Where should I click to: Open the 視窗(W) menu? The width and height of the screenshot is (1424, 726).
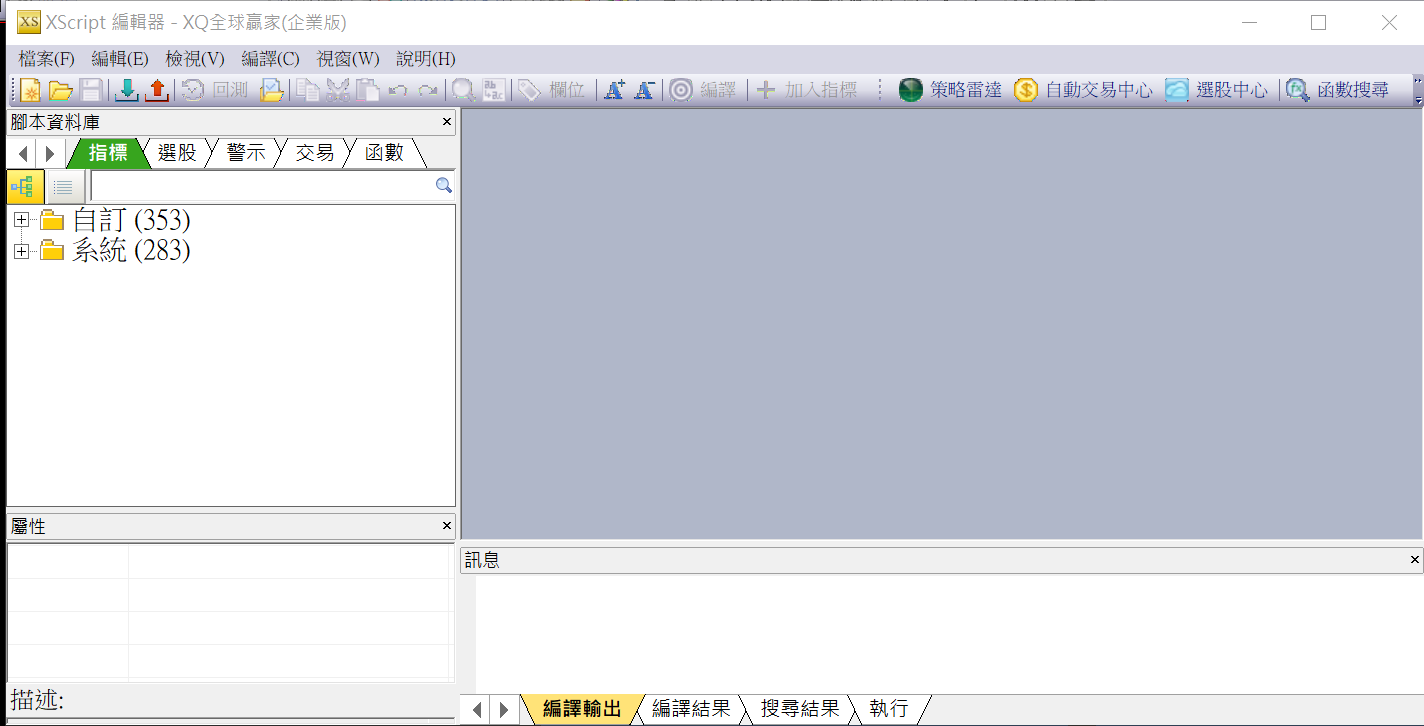348,59
